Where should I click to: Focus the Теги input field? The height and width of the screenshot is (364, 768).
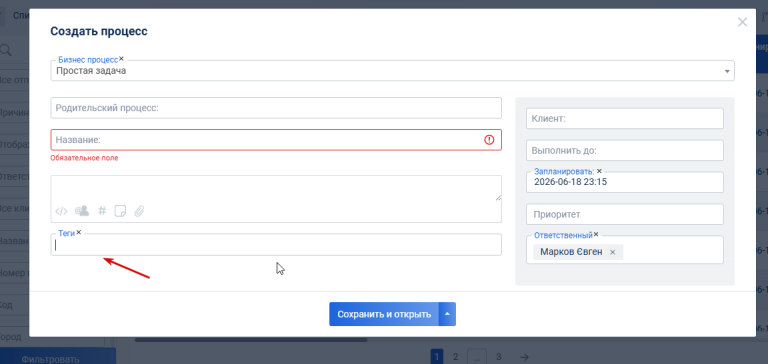(x=276, y=244)
